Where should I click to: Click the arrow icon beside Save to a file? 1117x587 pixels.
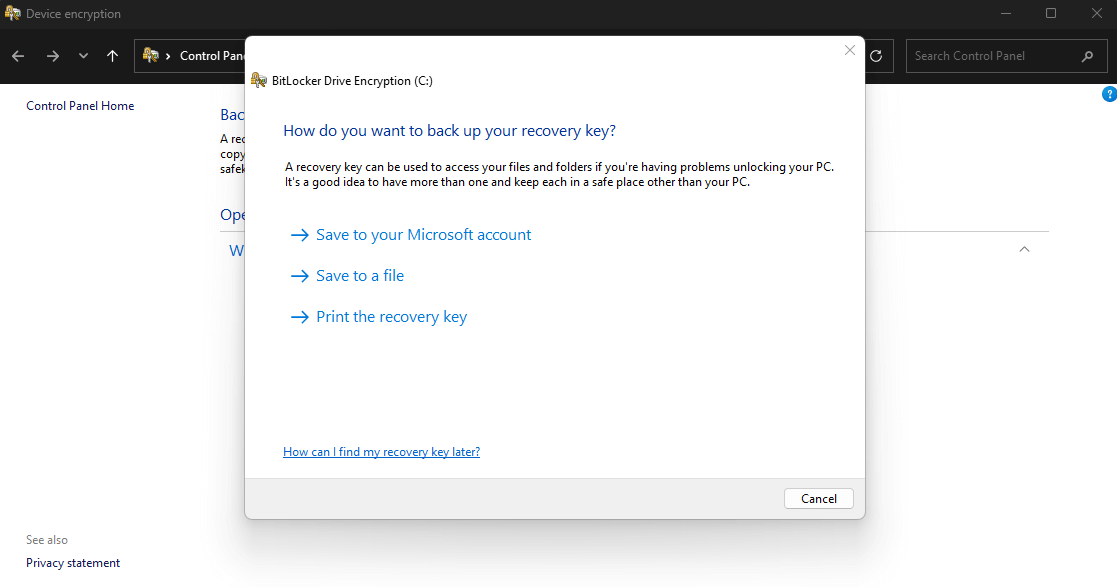point(299,275)
